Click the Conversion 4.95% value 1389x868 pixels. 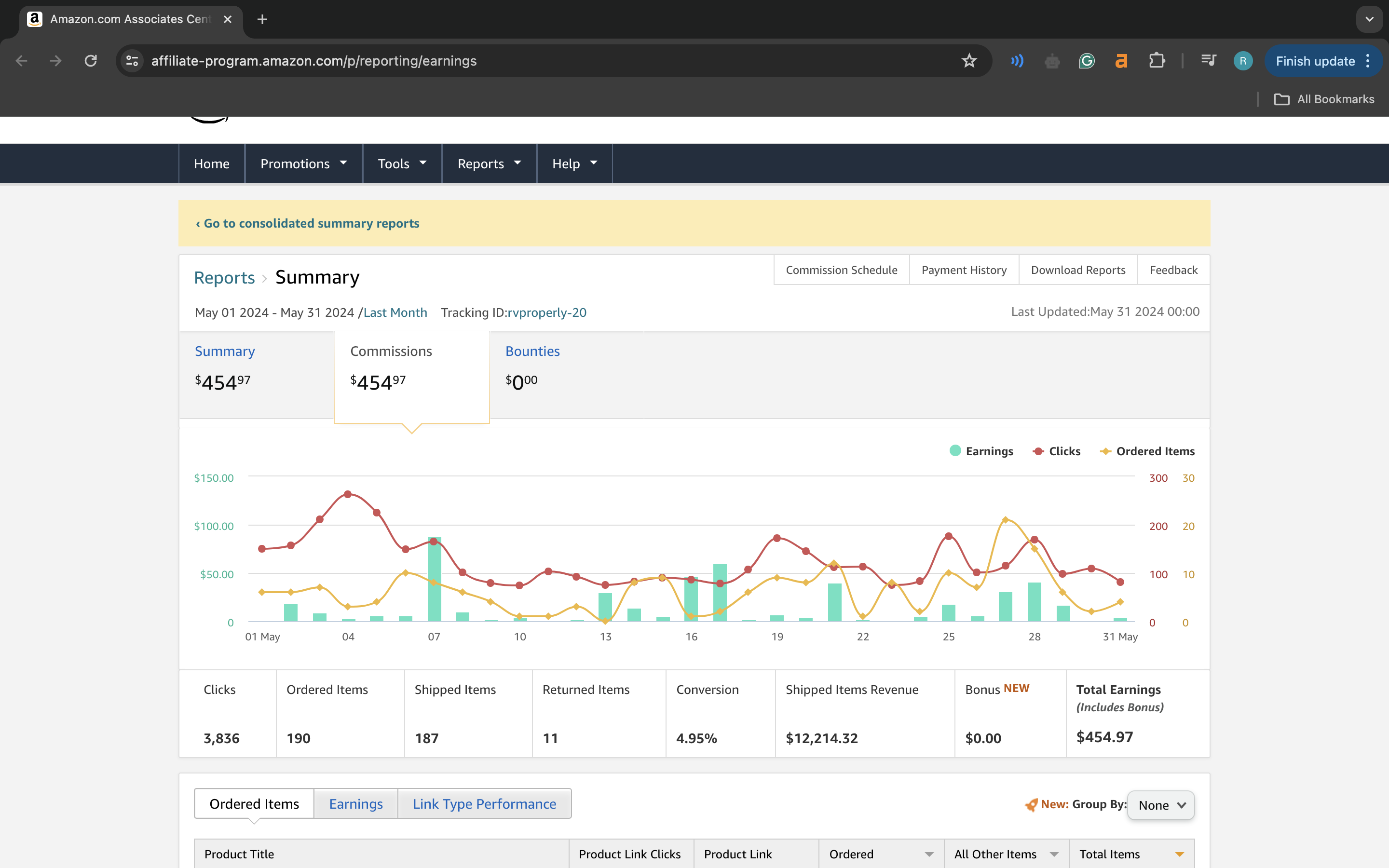696,738
